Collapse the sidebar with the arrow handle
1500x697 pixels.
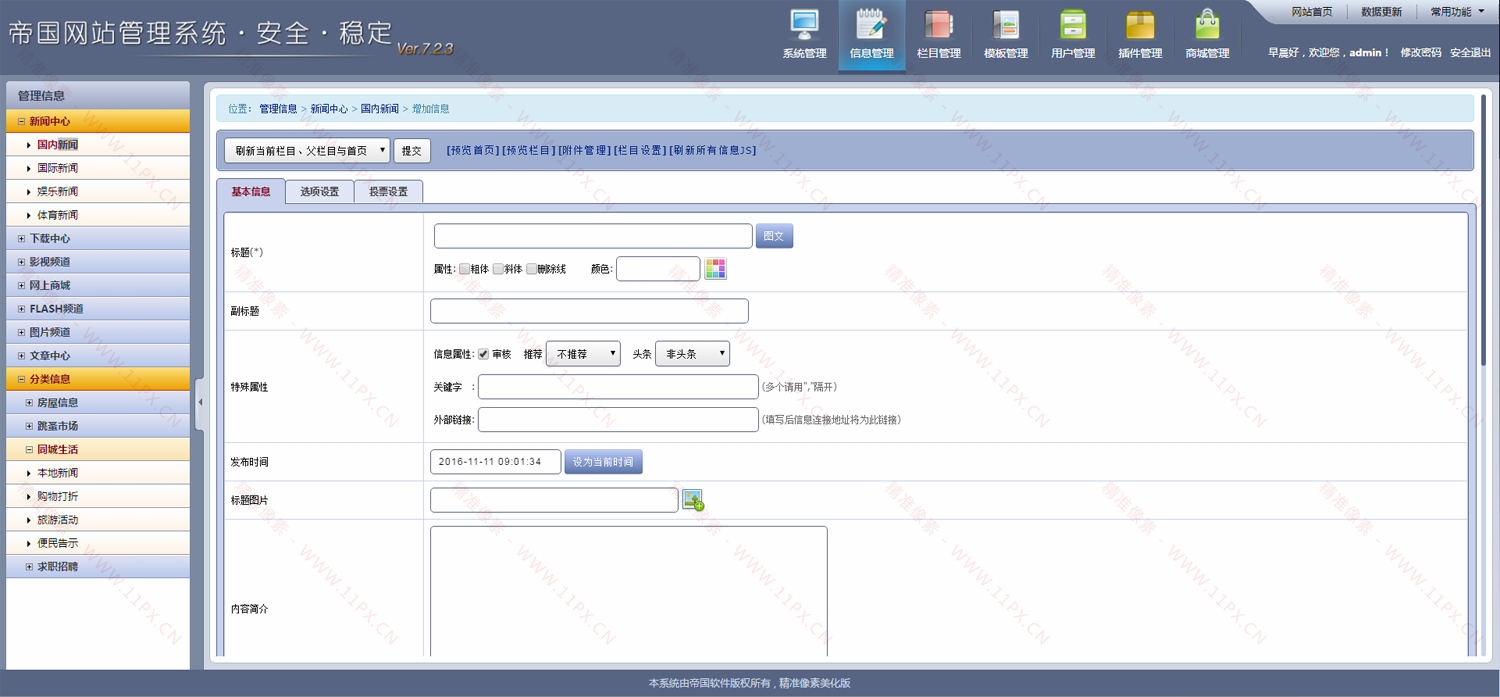pos(199,402)
